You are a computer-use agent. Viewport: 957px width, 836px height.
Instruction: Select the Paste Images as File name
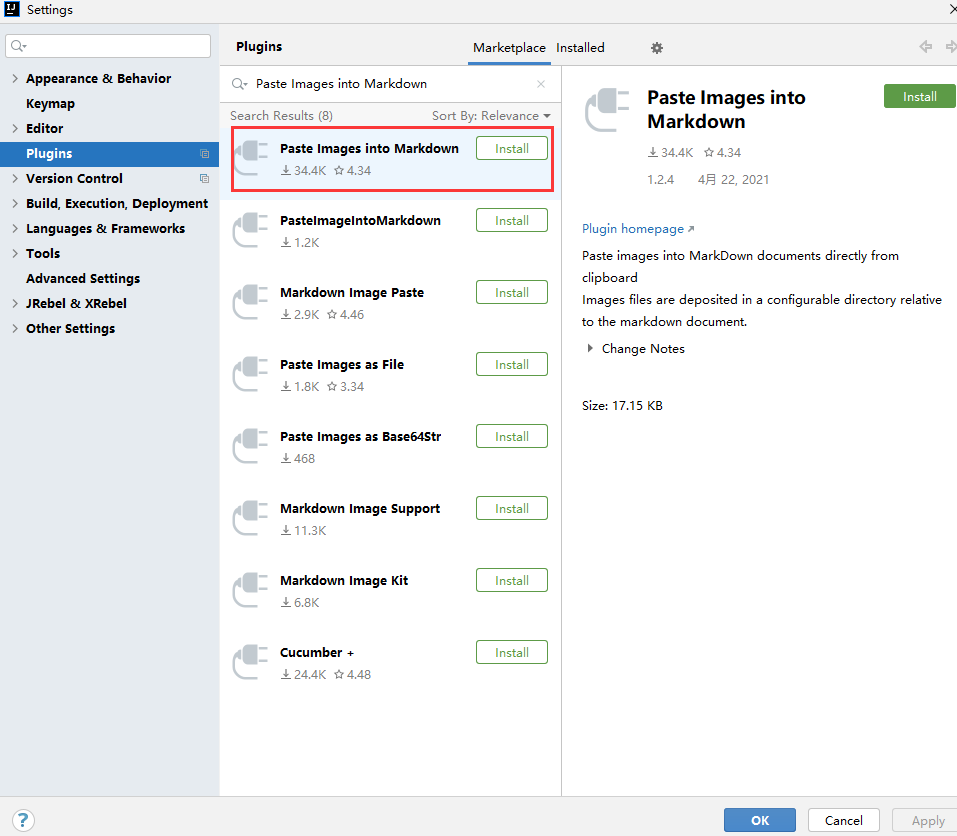pos(342,365)
